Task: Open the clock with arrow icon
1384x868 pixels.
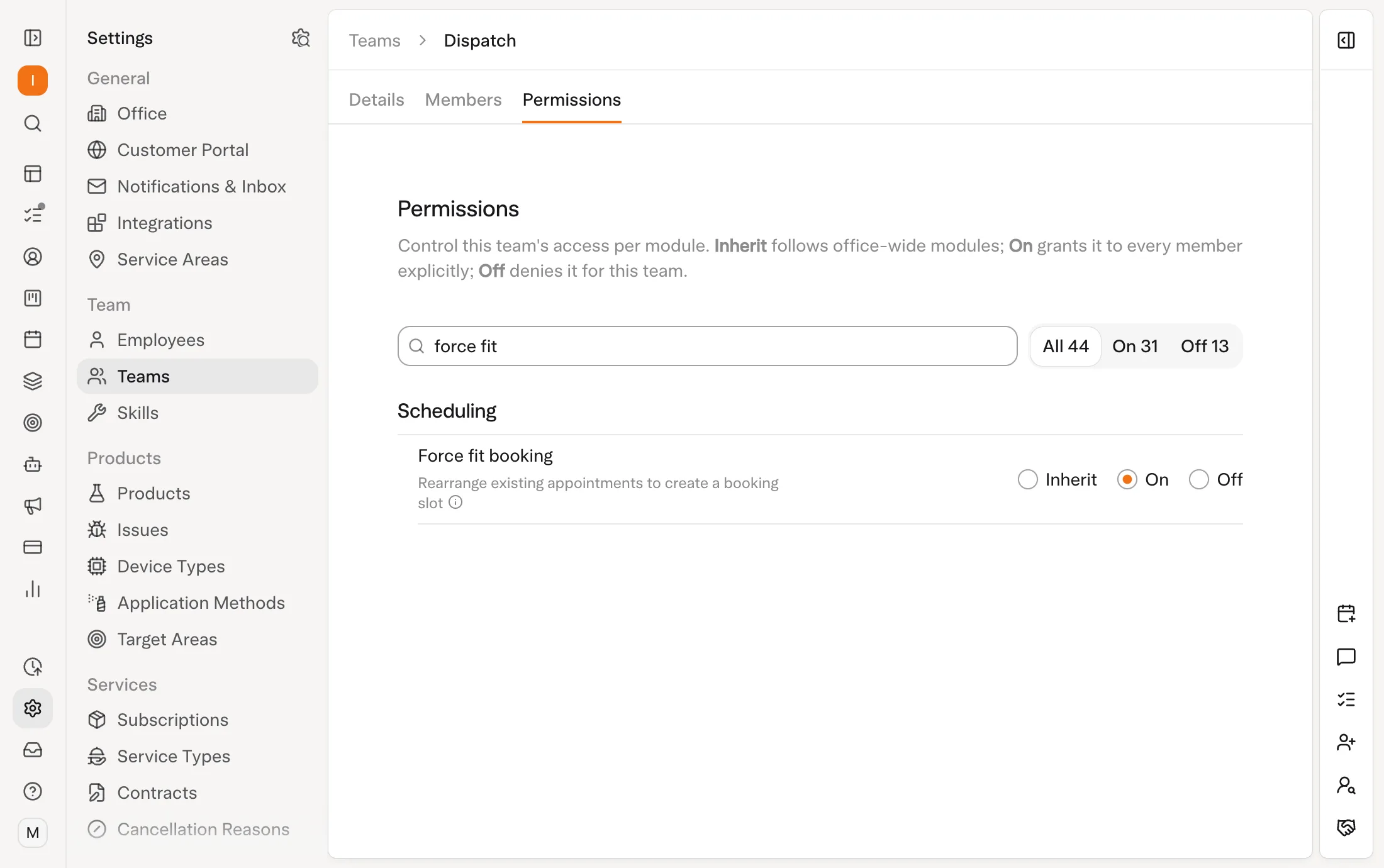Action: point(33,667)
